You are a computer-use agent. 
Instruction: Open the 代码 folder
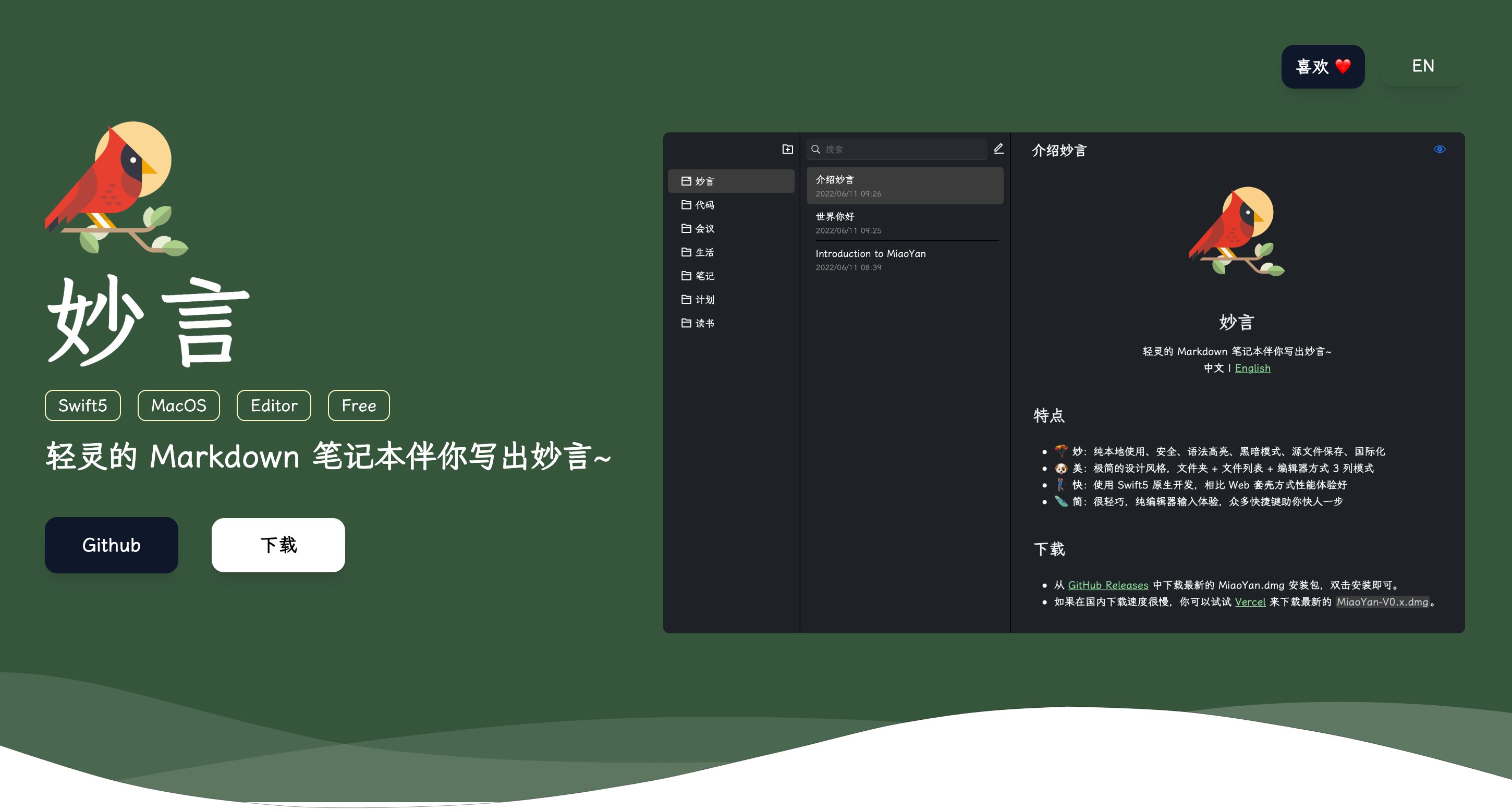coord(704,205)
